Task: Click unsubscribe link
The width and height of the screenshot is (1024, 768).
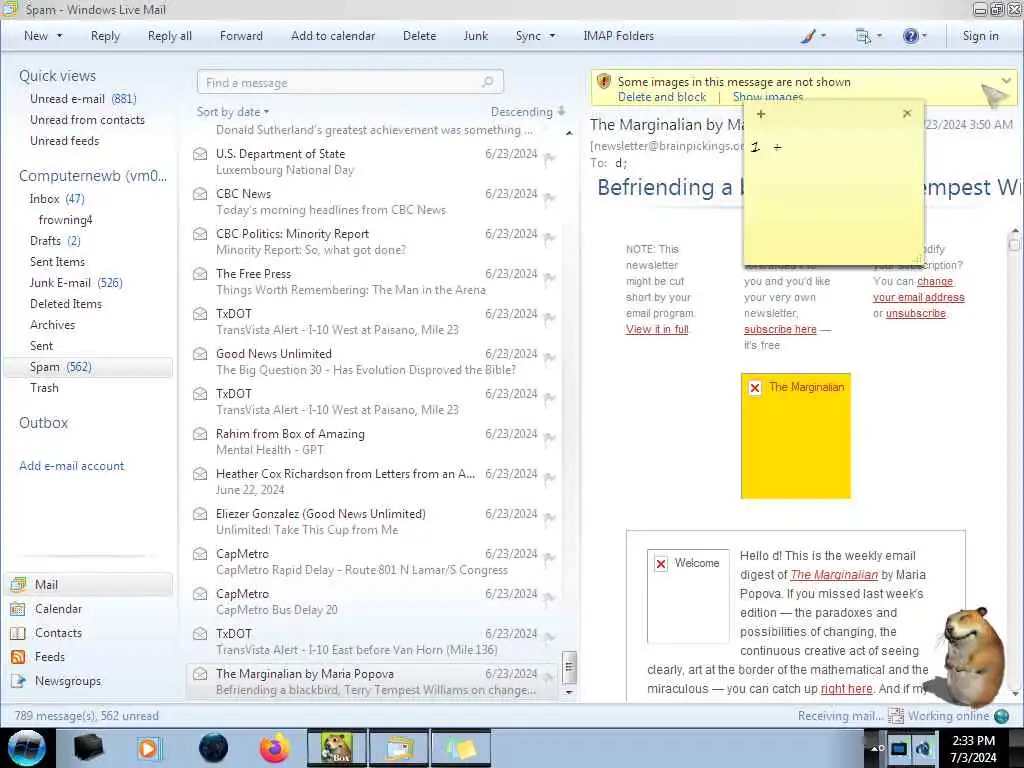Action: (916, 313)
